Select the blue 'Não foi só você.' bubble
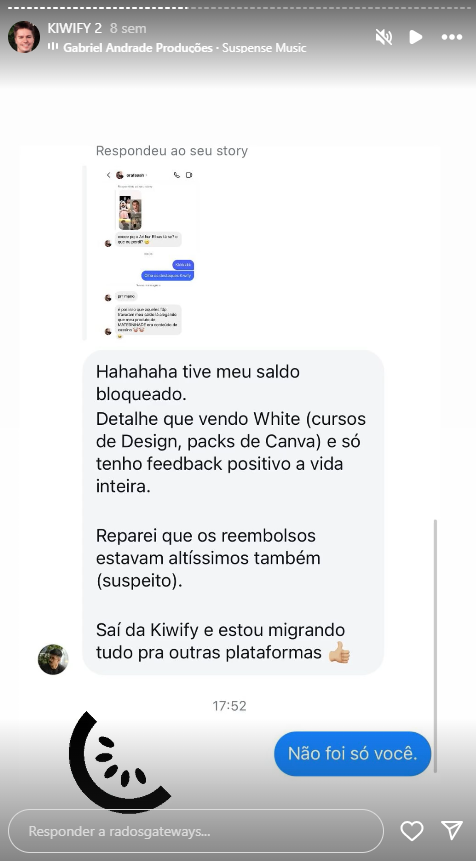476x861 pixels. [352, 753]
